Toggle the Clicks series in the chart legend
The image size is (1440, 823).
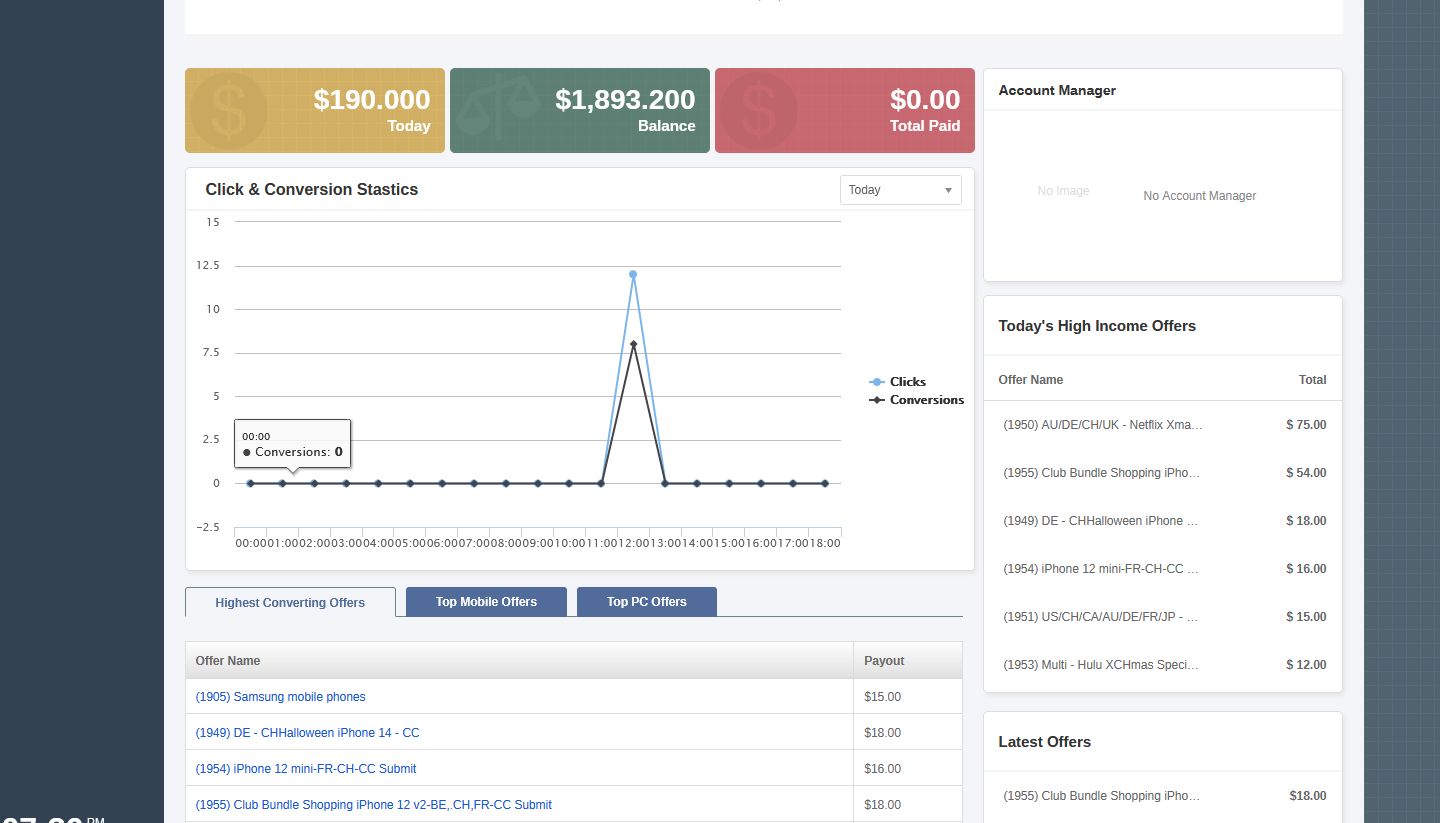tap(898, 382)
